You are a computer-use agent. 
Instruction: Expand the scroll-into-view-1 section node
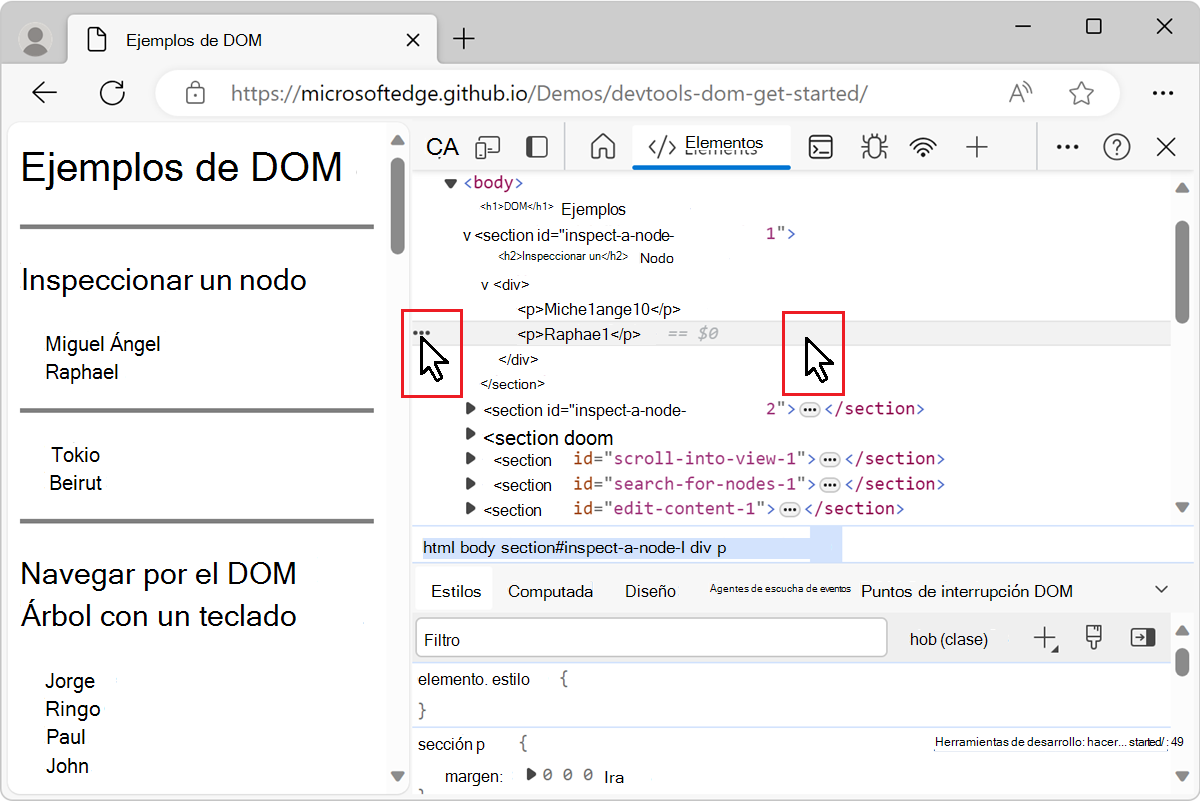point(470,459)
